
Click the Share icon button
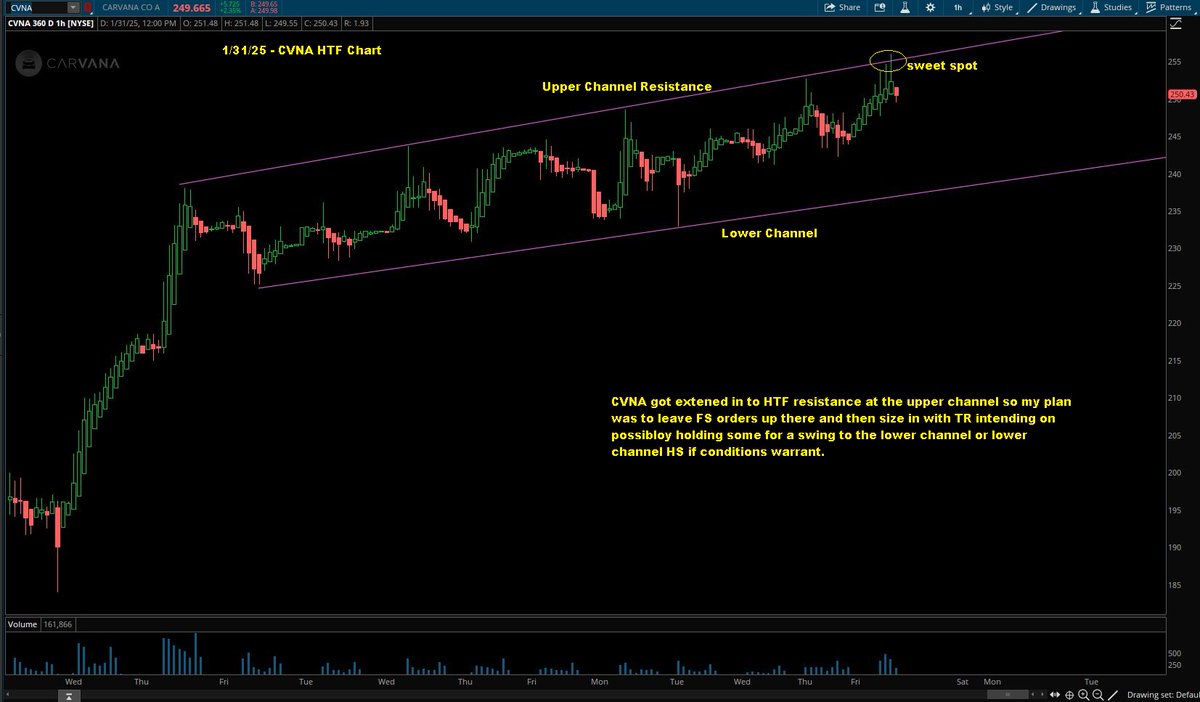(x=841, y=7)
